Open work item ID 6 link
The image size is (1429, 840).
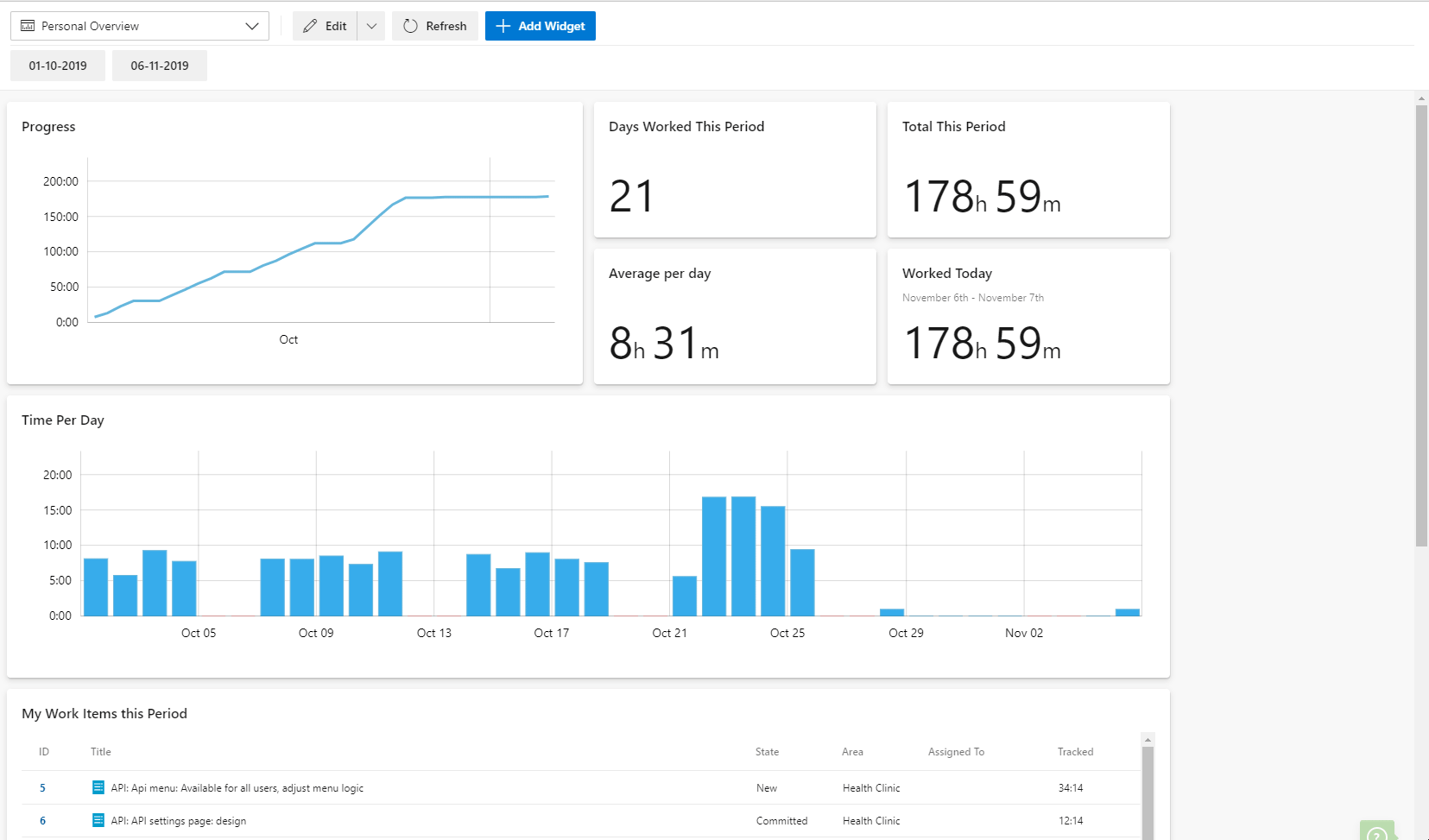[42, 821]
